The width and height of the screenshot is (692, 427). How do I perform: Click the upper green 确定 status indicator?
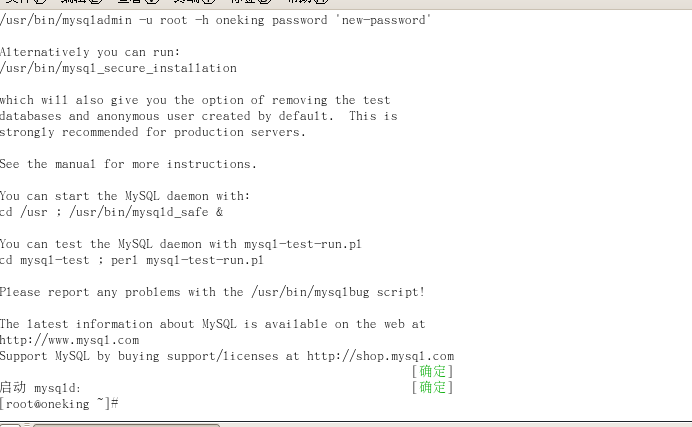pyautogui.click(x=432, y=371)
